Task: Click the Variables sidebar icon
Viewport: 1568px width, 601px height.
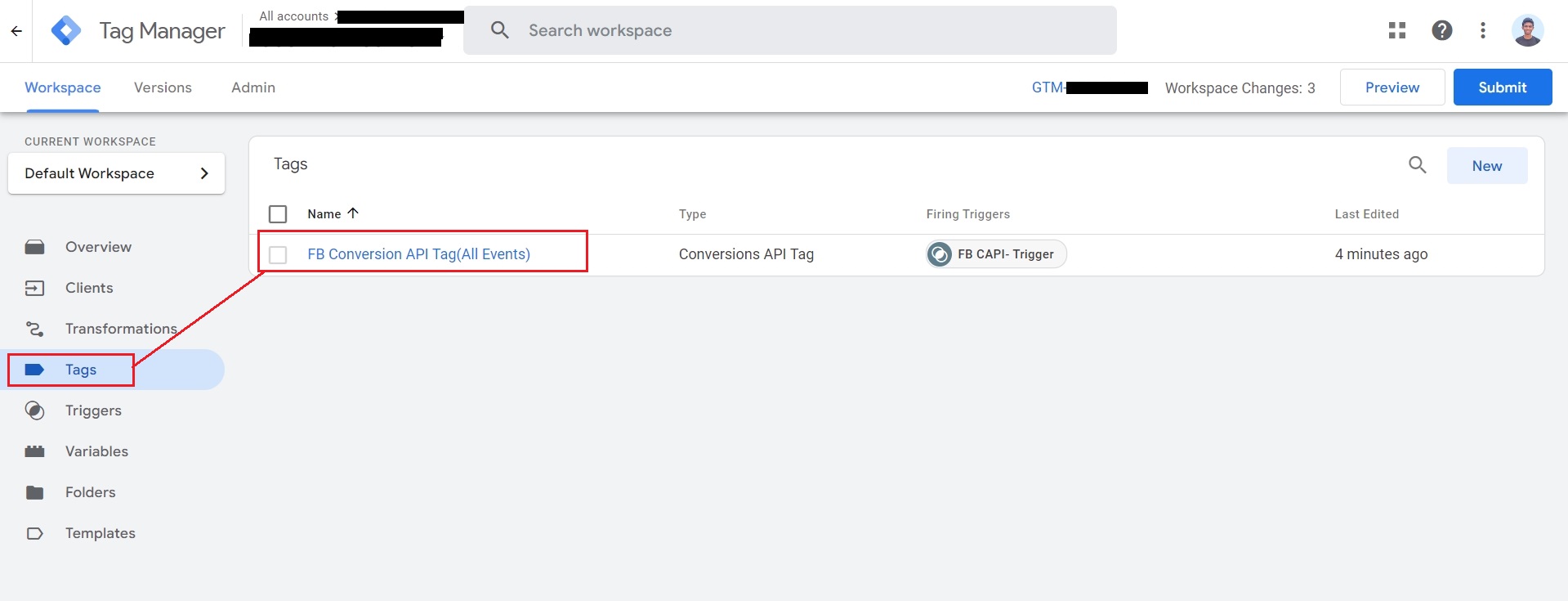Action: 34,451
